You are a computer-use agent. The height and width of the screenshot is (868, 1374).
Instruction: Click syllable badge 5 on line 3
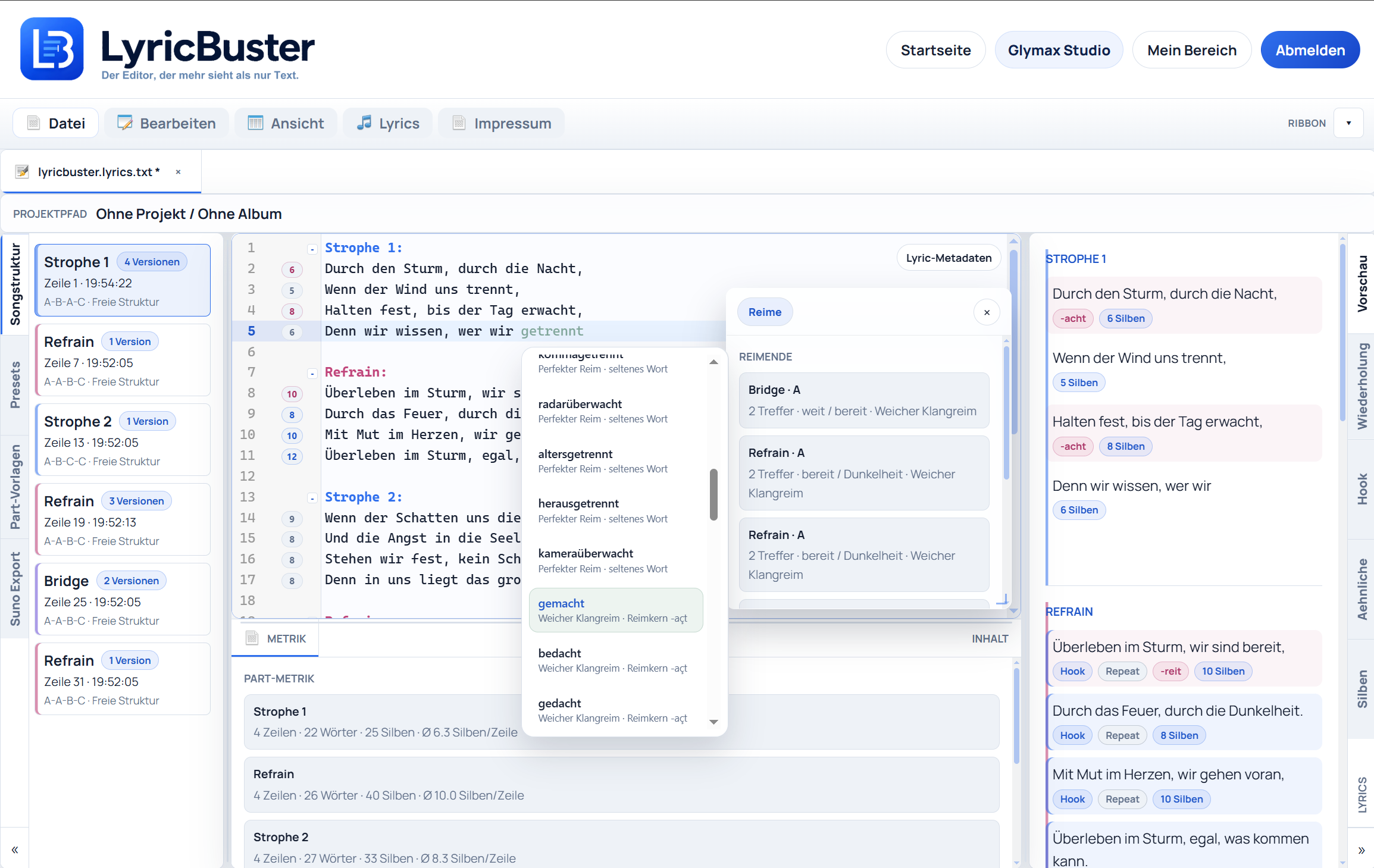(292, 290)
